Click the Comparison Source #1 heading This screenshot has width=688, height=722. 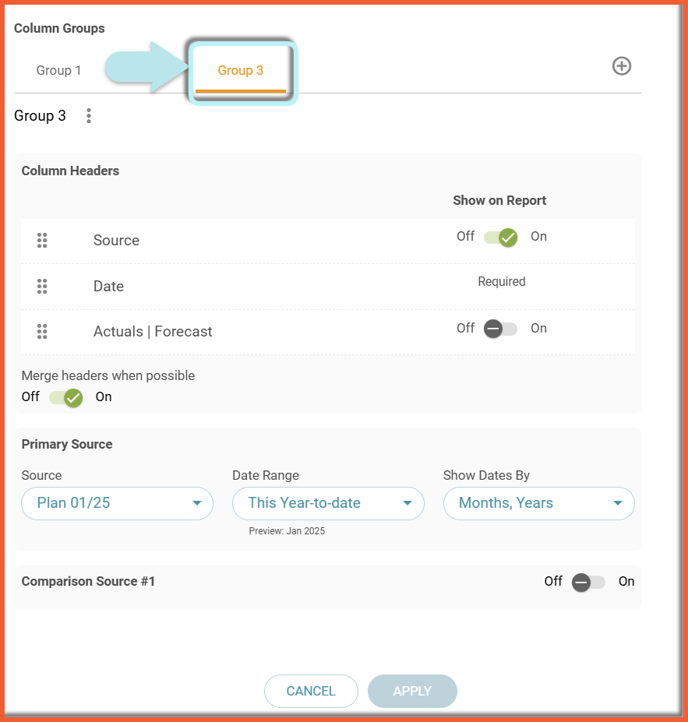click(x=88, y=581)
